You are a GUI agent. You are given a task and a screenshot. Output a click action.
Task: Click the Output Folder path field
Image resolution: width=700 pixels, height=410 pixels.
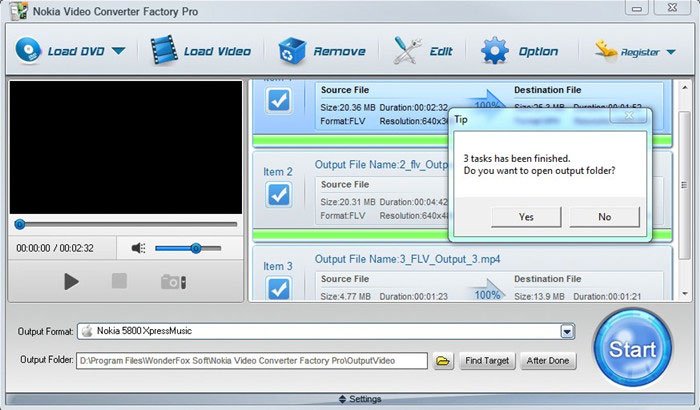tap(252, 361)
